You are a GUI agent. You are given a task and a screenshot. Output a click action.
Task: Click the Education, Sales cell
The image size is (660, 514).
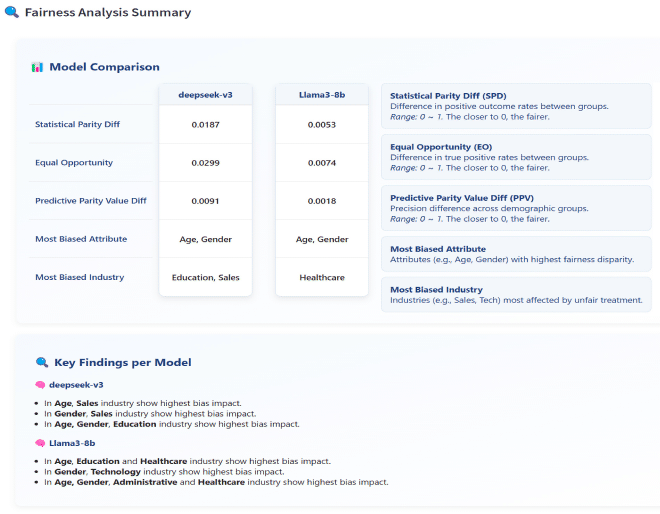[x=205, y=277]
